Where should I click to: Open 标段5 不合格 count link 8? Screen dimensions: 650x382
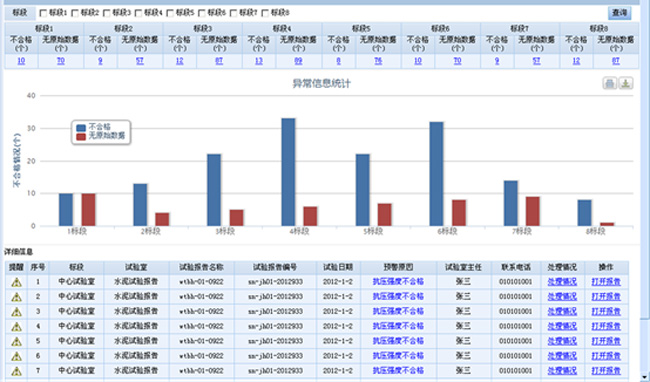tap(338, 61)
